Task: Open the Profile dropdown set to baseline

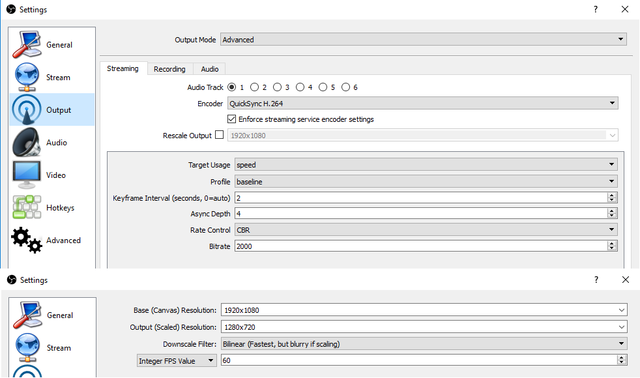Action: pyautogui.click(x=426, y=181)
